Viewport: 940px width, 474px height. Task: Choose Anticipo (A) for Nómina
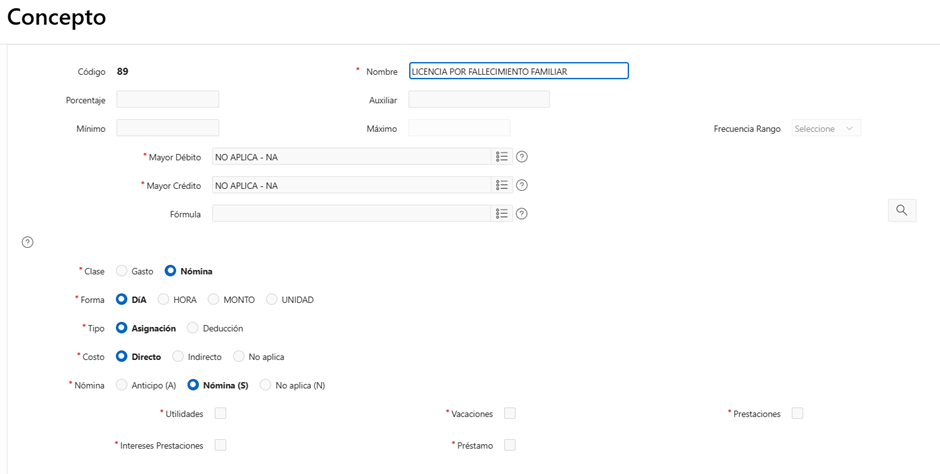coord(122,385)
